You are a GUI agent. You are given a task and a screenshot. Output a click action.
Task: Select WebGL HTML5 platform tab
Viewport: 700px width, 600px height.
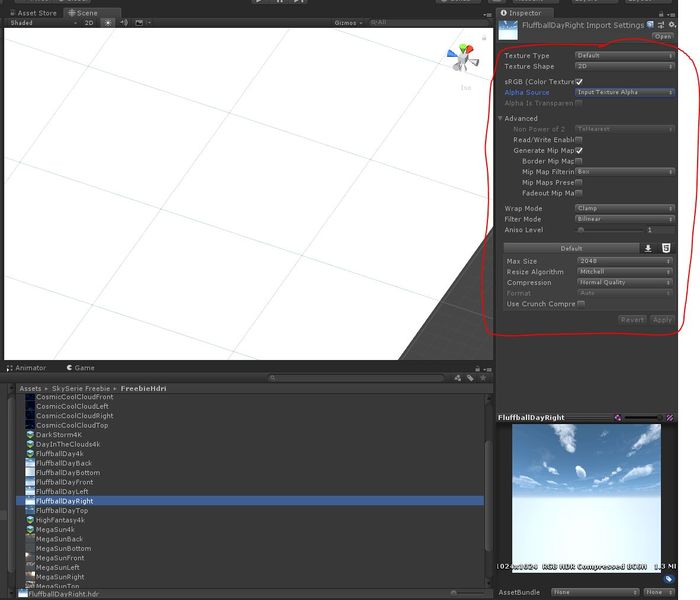tap(666, 248)
